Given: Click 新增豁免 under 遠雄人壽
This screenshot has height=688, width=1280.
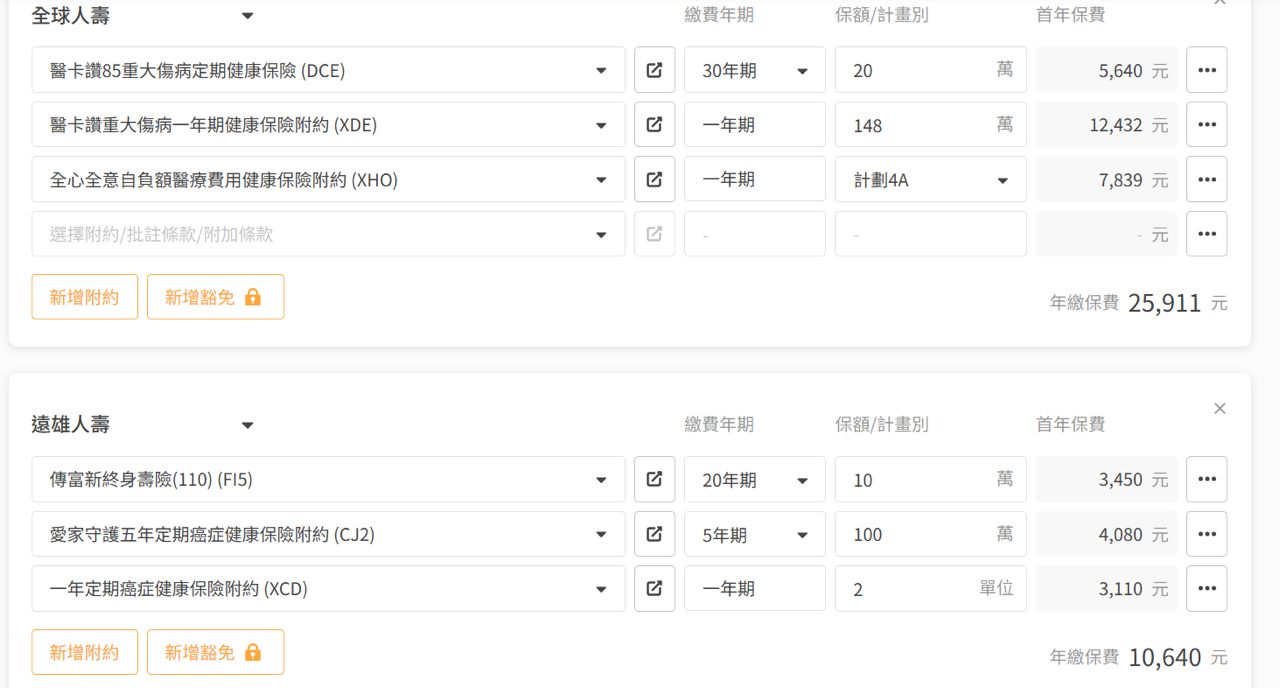Looking at the screenshot, I should tap(215, 652).
